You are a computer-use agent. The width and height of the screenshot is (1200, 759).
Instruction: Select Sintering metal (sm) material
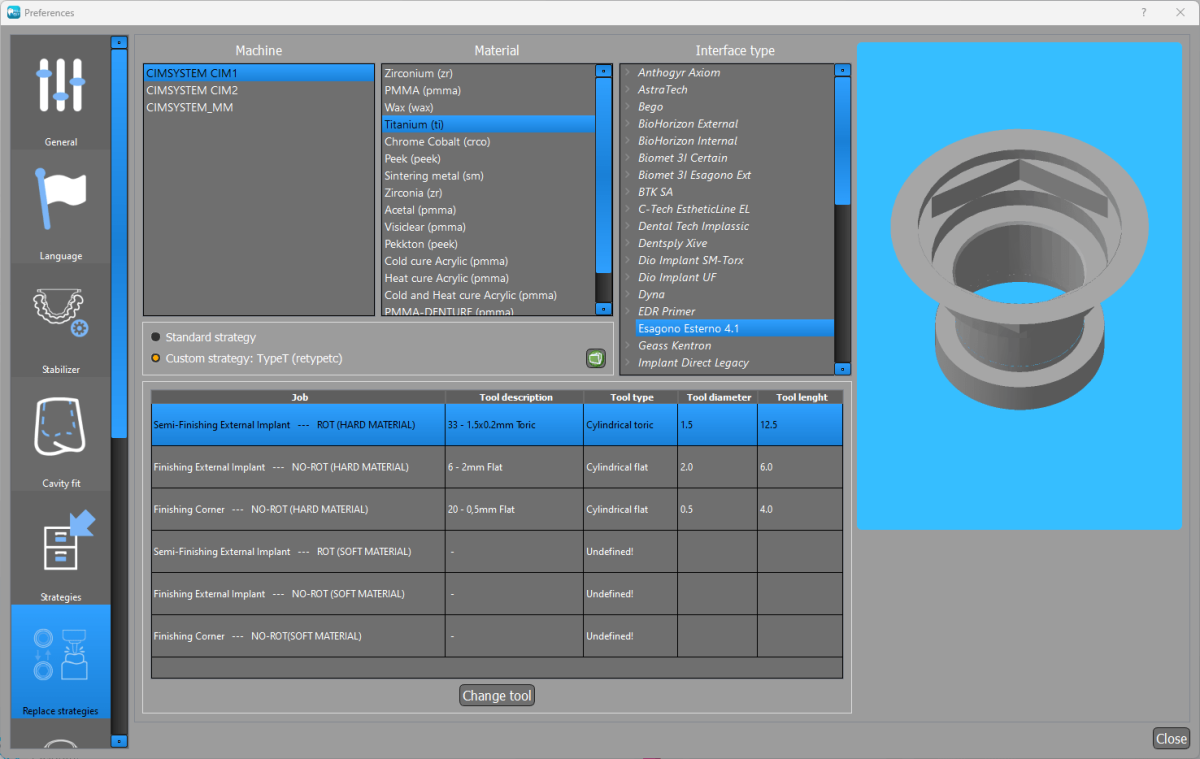click(x=488, y=176)
